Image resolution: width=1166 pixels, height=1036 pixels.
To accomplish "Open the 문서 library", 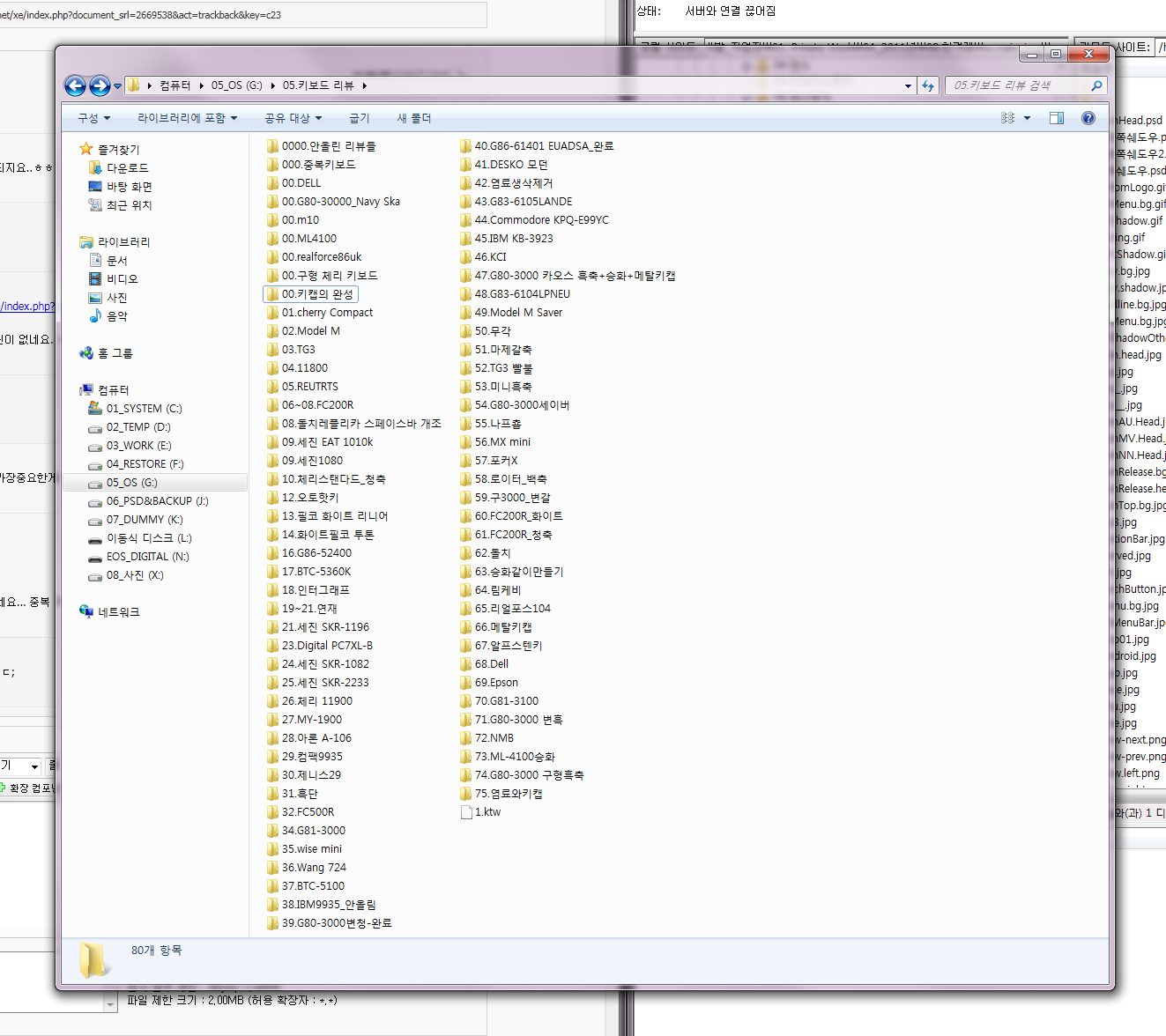I will 108,261.
